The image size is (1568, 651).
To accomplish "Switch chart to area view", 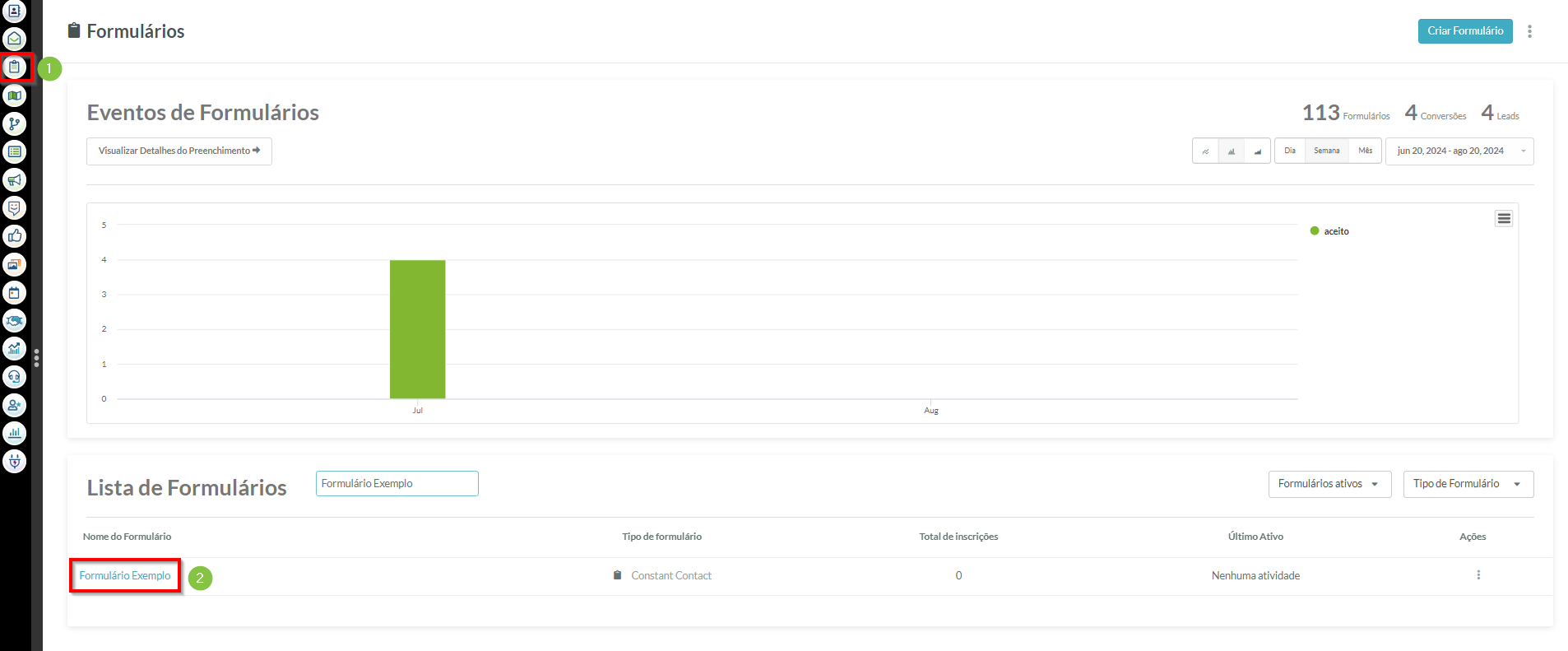I will [x=1257, y=151].
